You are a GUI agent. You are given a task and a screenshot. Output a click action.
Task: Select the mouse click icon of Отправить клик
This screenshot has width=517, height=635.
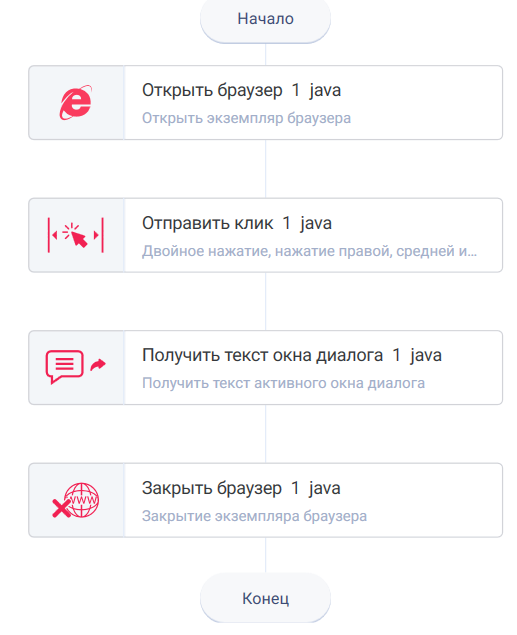coord(76,235)
